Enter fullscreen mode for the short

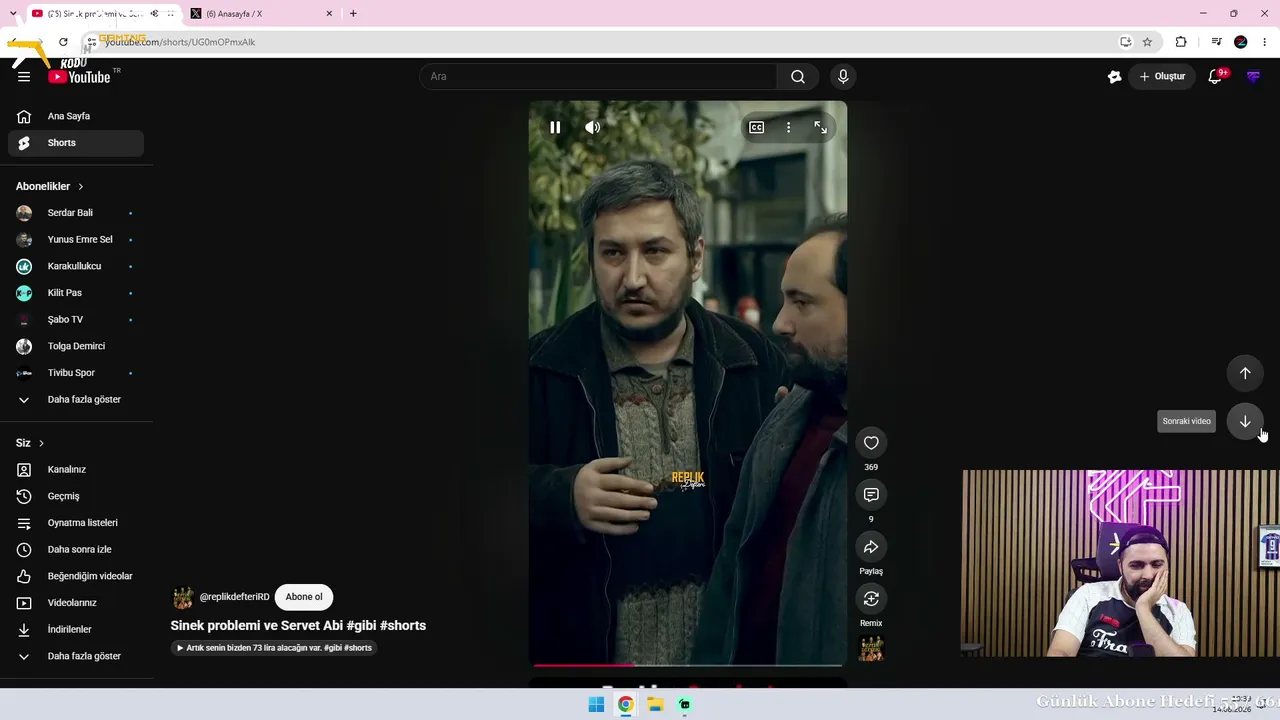[820, 127]
